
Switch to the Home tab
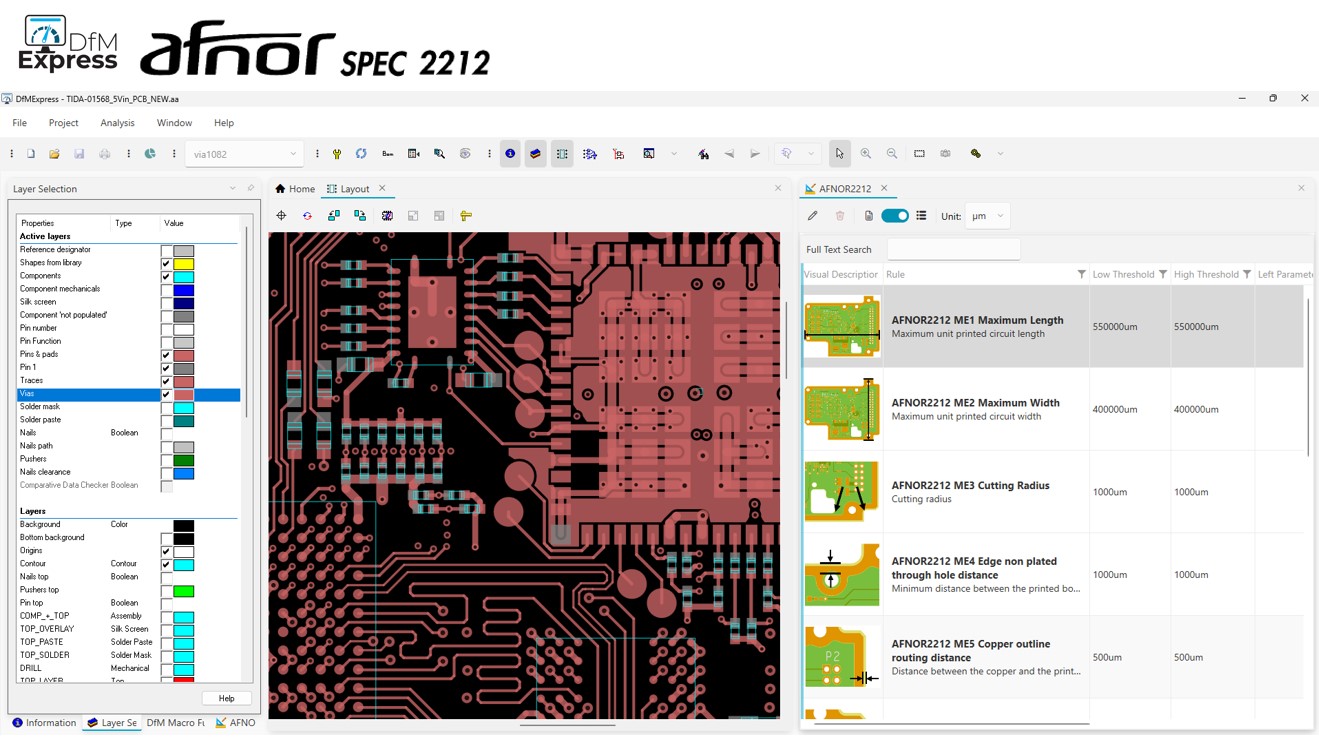coord(295,189)
